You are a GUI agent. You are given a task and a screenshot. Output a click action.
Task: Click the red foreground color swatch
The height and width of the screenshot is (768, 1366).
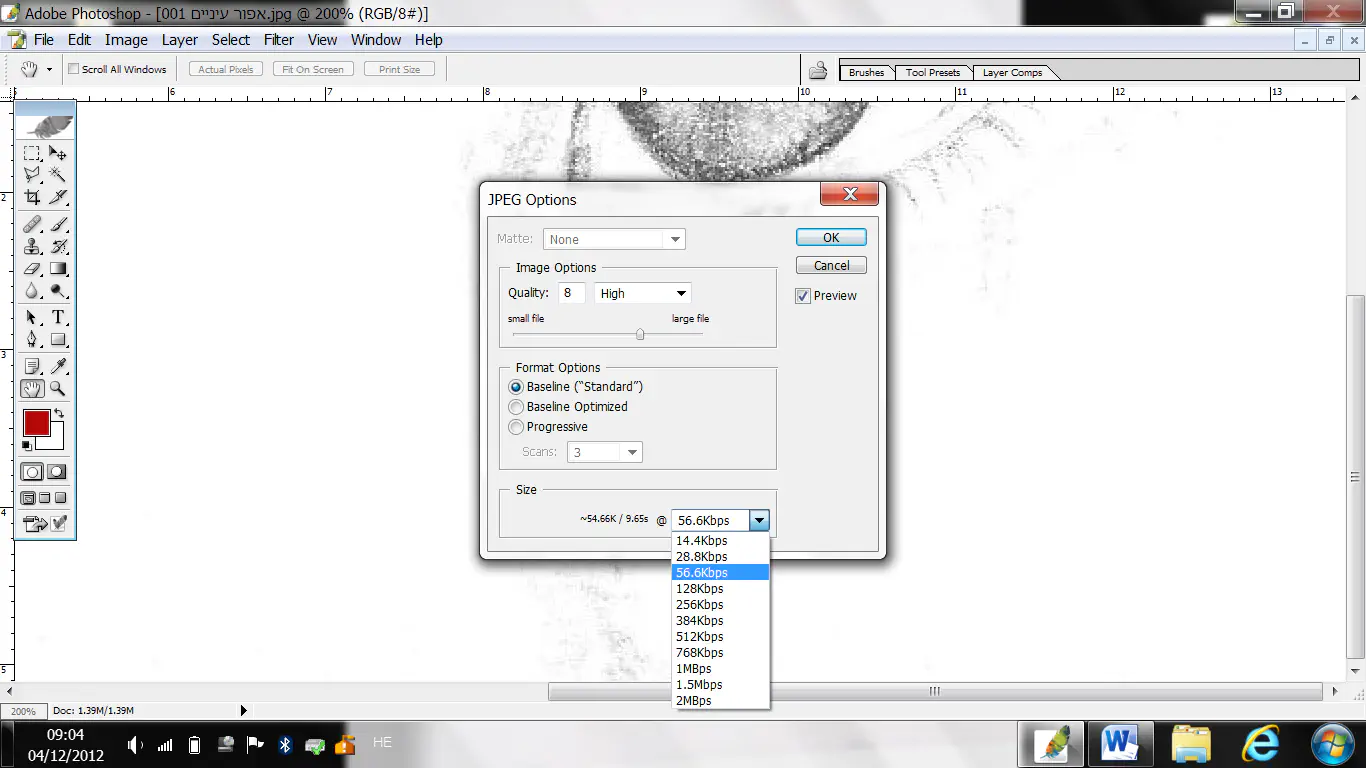click(x=37, y=423)
